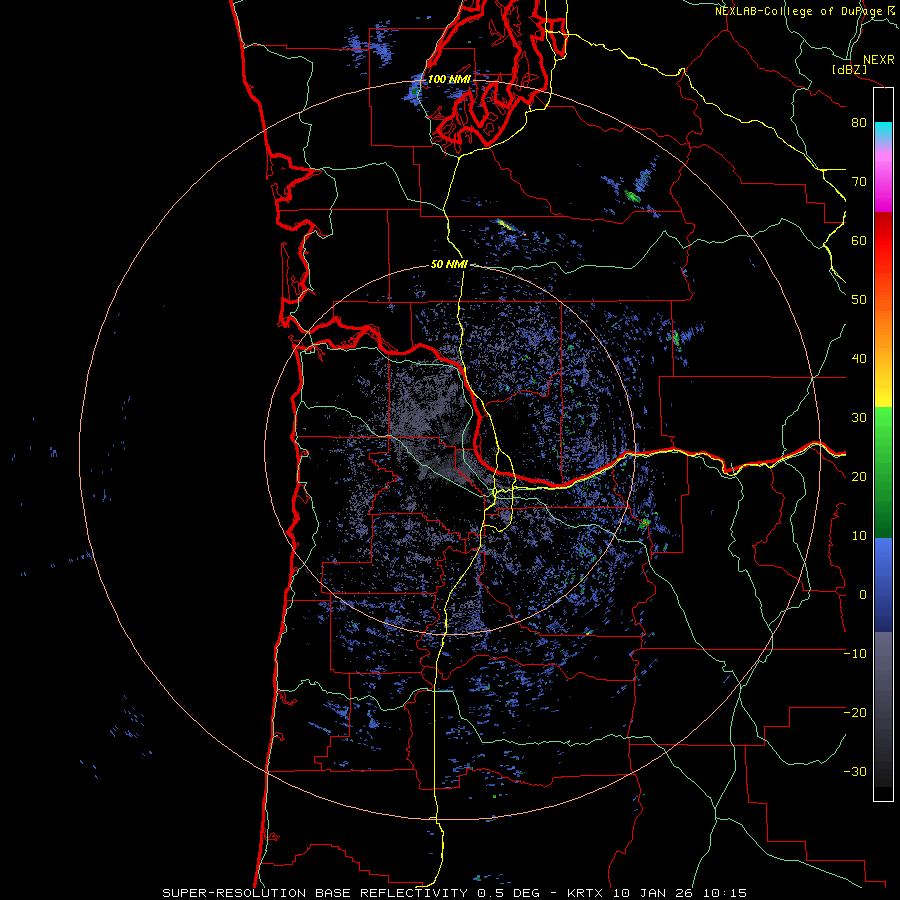Click the -30 value on dBZ scale

(855, 771)
